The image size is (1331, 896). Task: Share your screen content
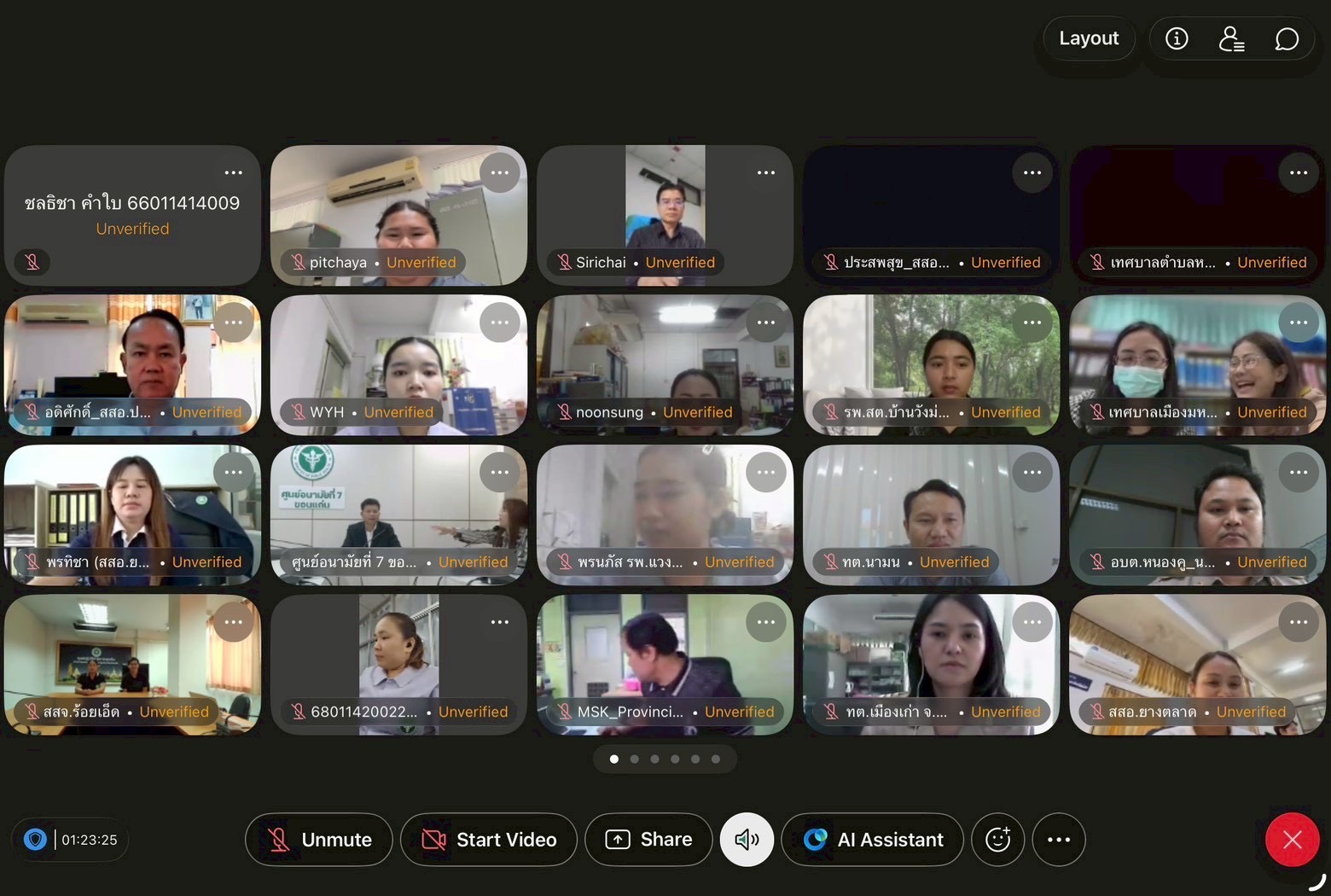tap(649, 840)
